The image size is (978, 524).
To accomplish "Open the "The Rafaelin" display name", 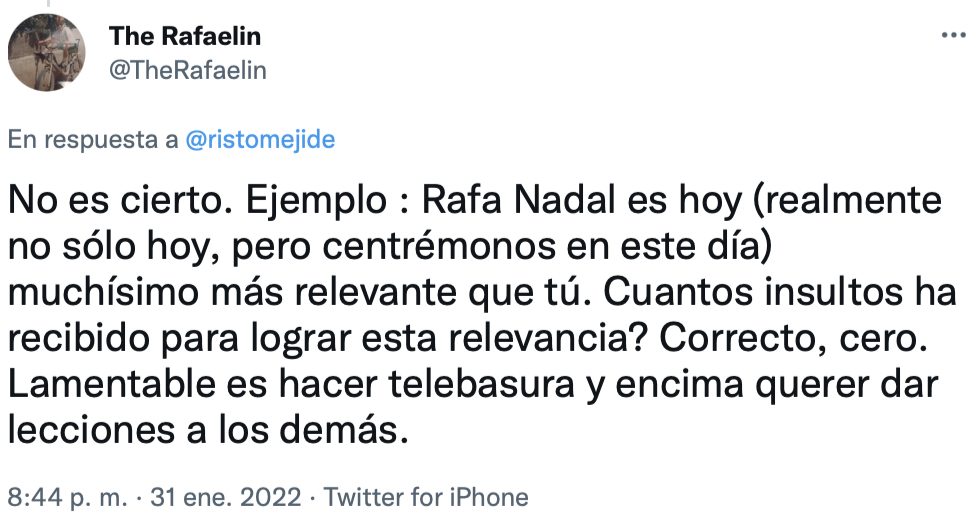I will 185,37.
